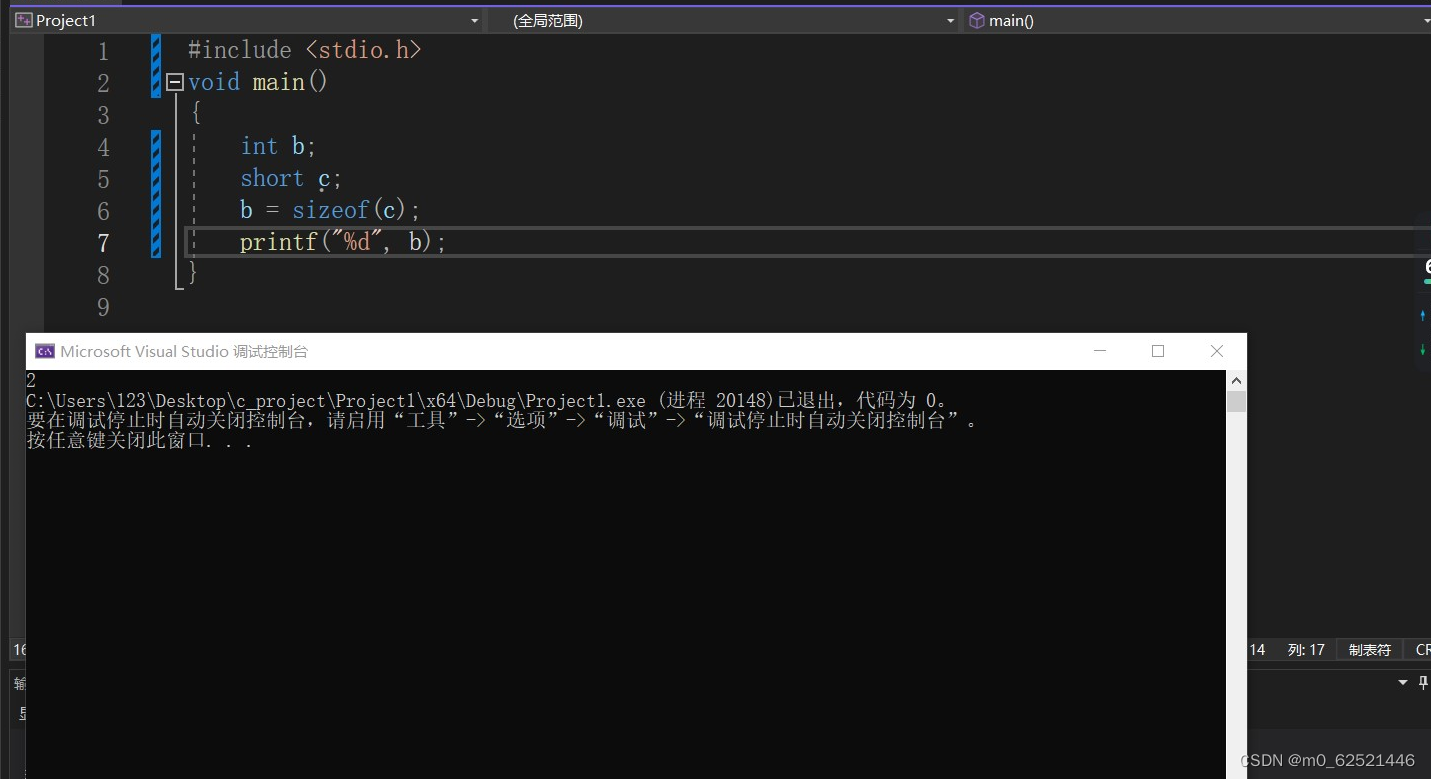The width and height of the screenshot is (1431, 779).
Task: Click line number 9 in the gutter
Action: [103, 307]
